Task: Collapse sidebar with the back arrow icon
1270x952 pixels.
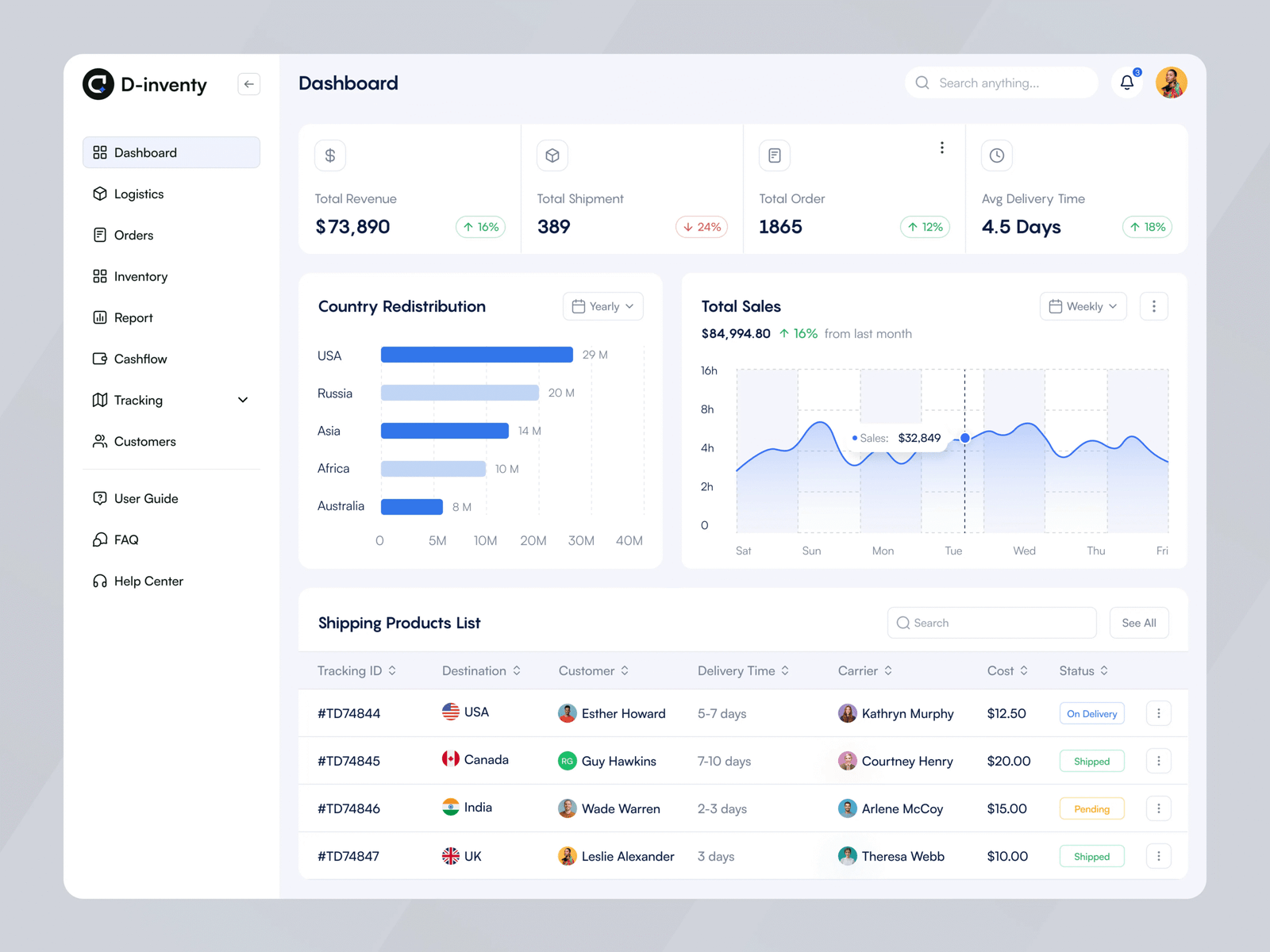Action: pyautogui.click(x=248, y=84)
